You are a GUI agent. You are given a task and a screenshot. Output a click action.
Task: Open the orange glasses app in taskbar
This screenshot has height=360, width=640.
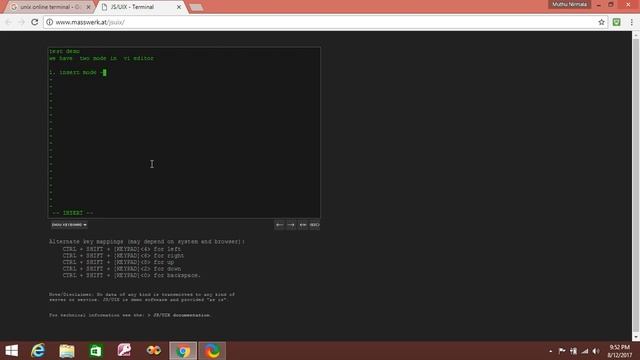pos(153,351)
